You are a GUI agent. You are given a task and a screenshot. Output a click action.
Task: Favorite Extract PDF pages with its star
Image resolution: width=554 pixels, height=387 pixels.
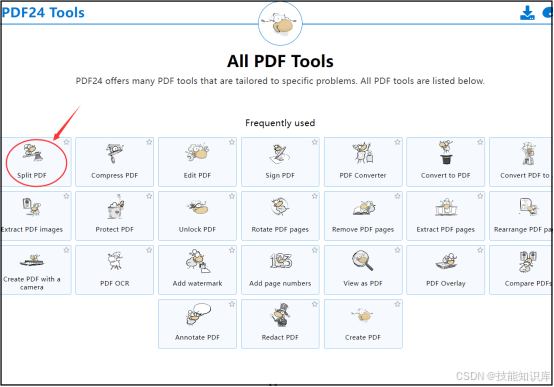pos(480,196)
